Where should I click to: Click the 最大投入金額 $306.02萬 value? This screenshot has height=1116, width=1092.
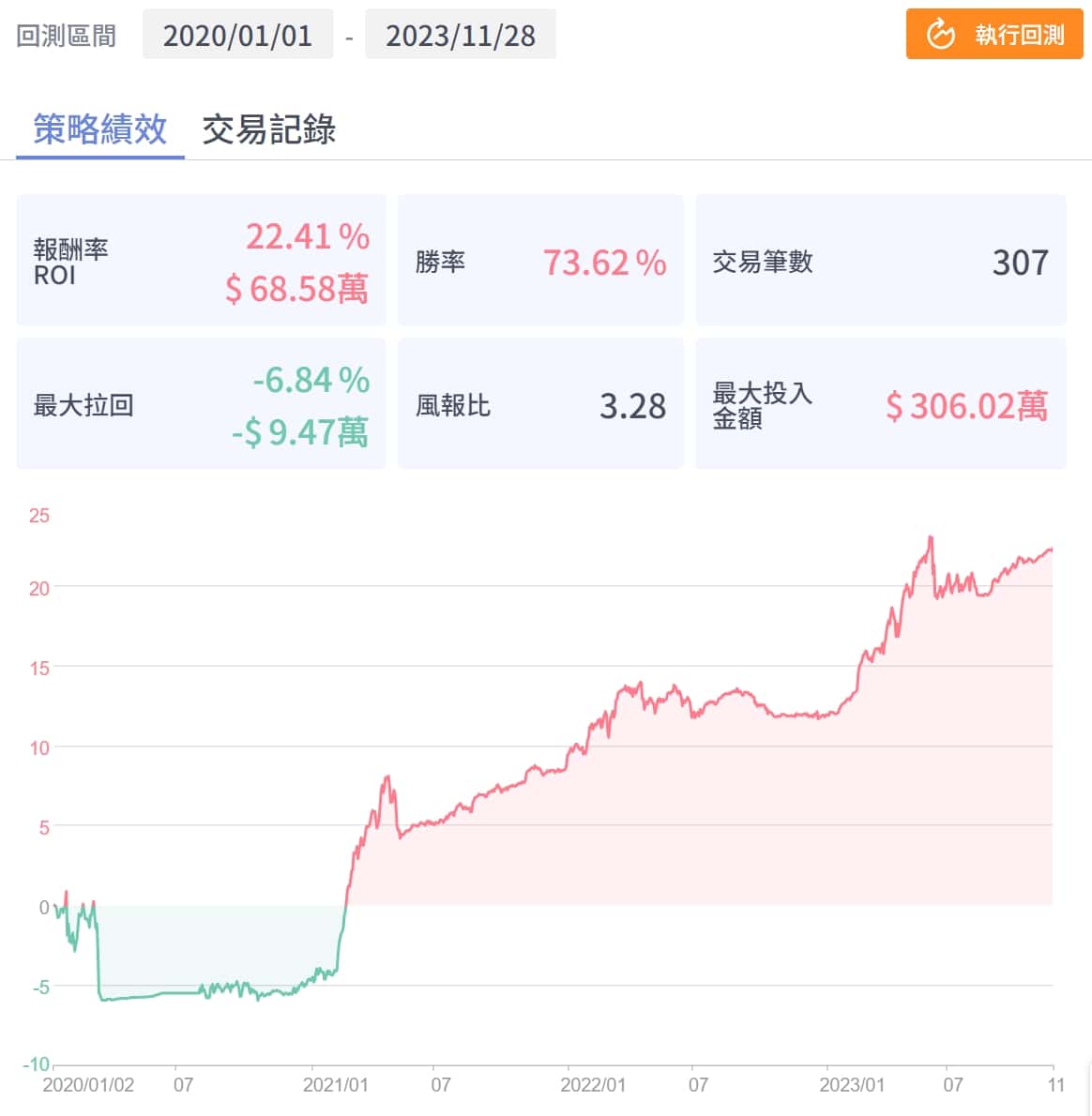pos(966,405)
